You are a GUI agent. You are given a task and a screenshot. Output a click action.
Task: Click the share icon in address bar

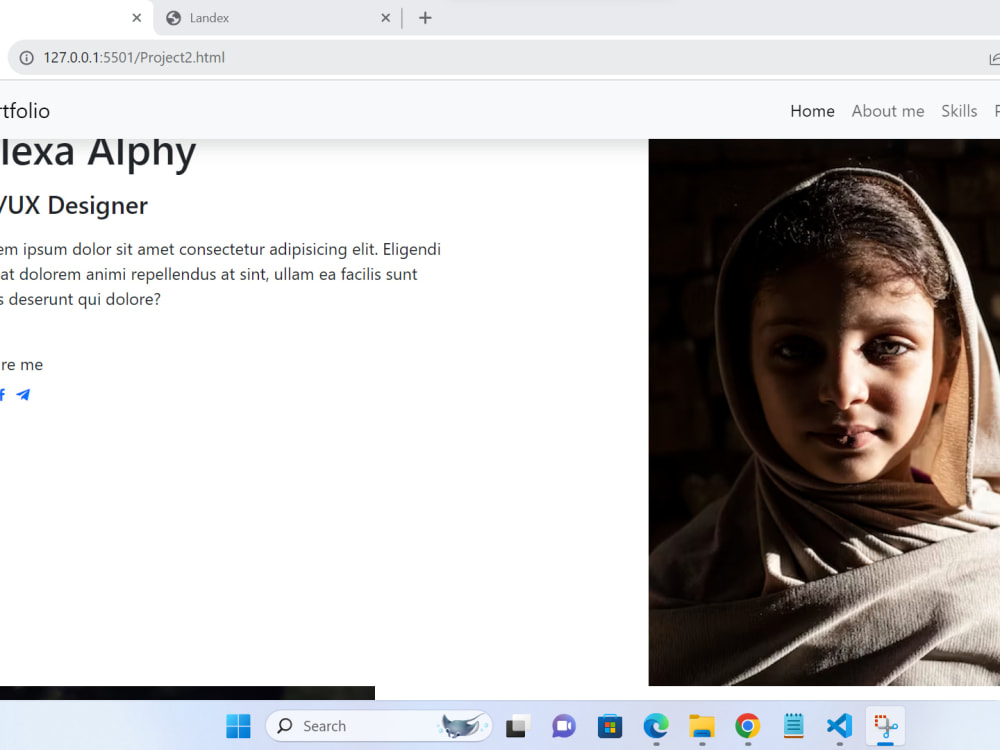click(994, 59)
